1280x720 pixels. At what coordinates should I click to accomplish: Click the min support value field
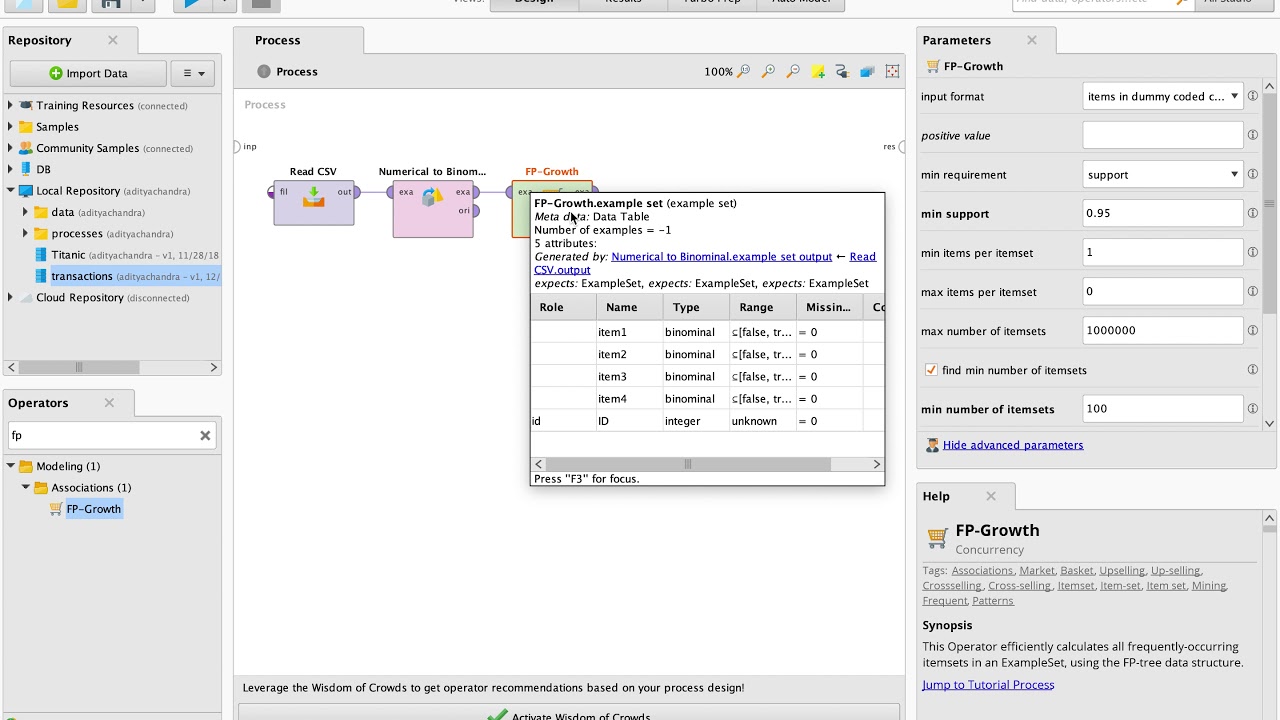pos(1163,213)
